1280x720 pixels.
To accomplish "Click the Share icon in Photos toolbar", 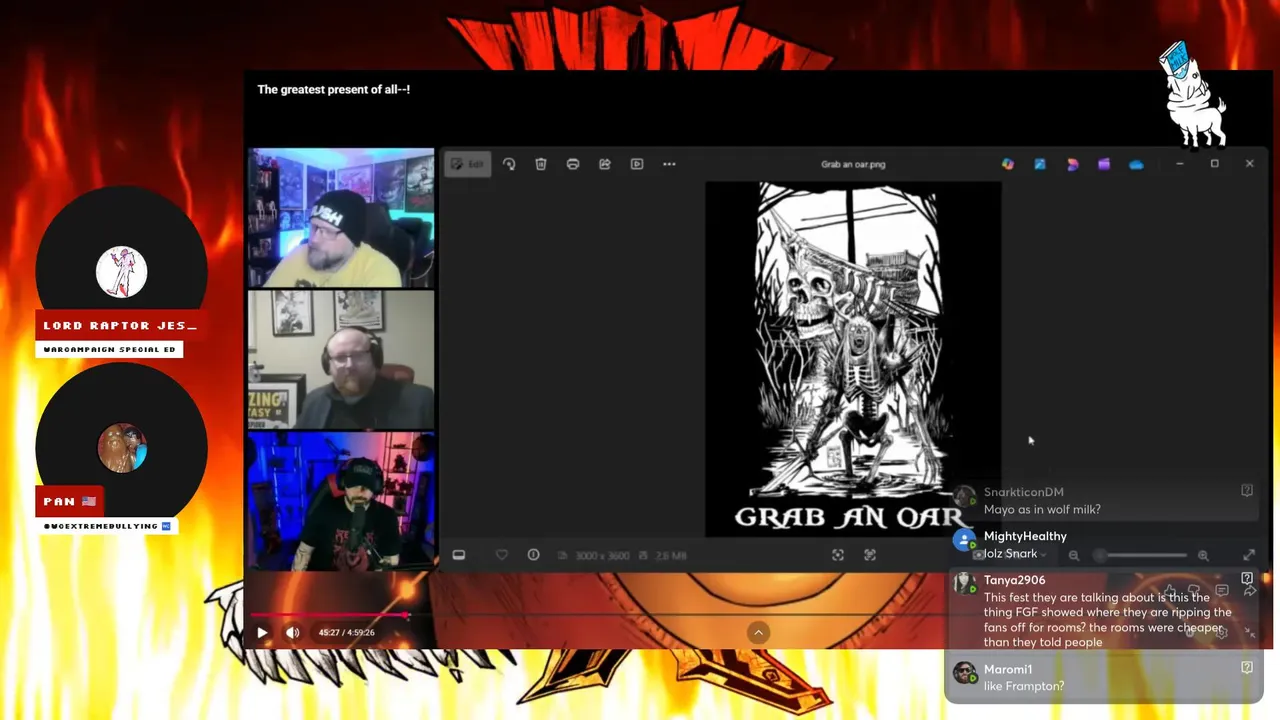I will pos(605,164).
